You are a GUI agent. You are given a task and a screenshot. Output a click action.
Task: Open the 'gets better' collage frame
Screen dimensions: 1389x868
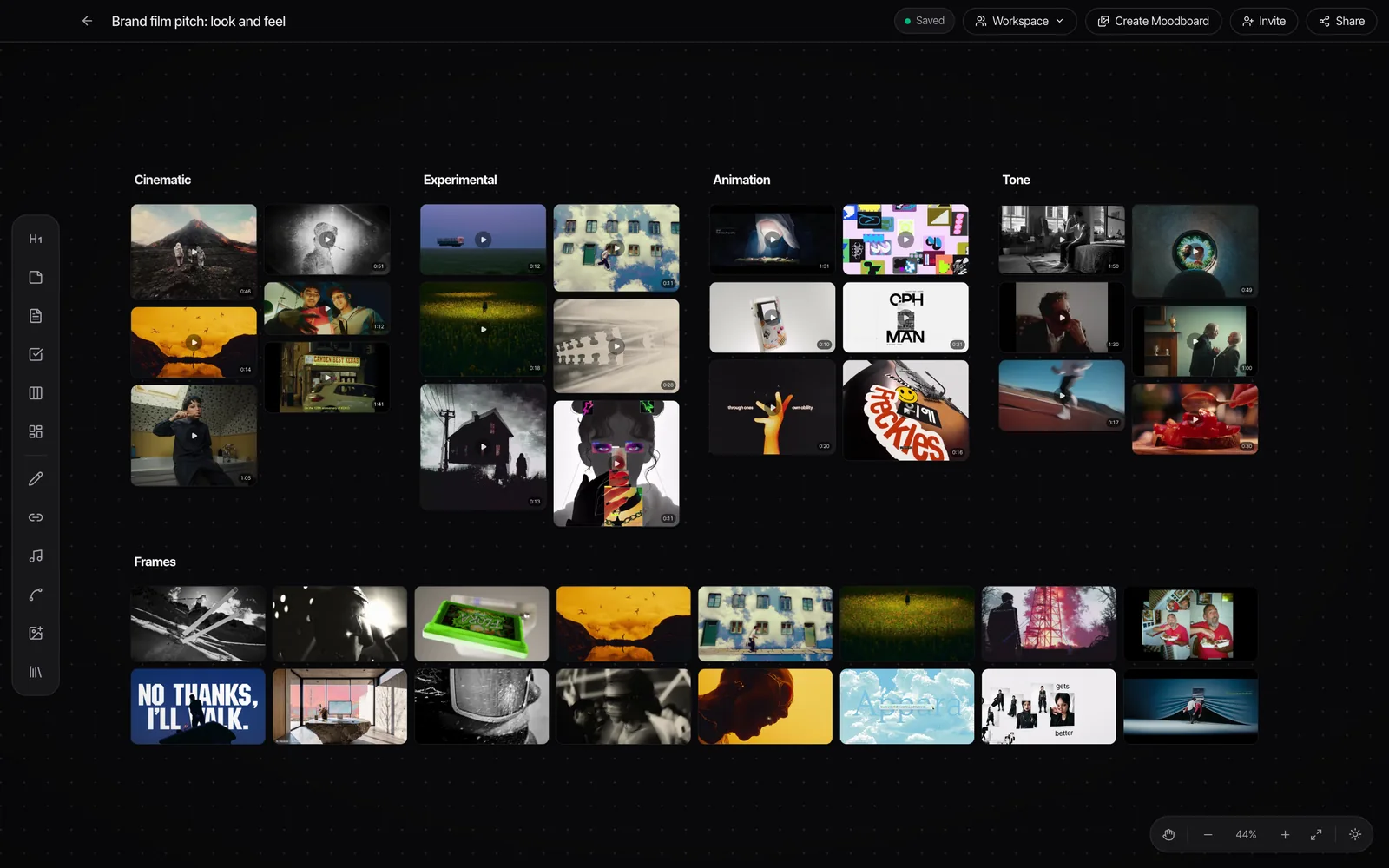1049,707
